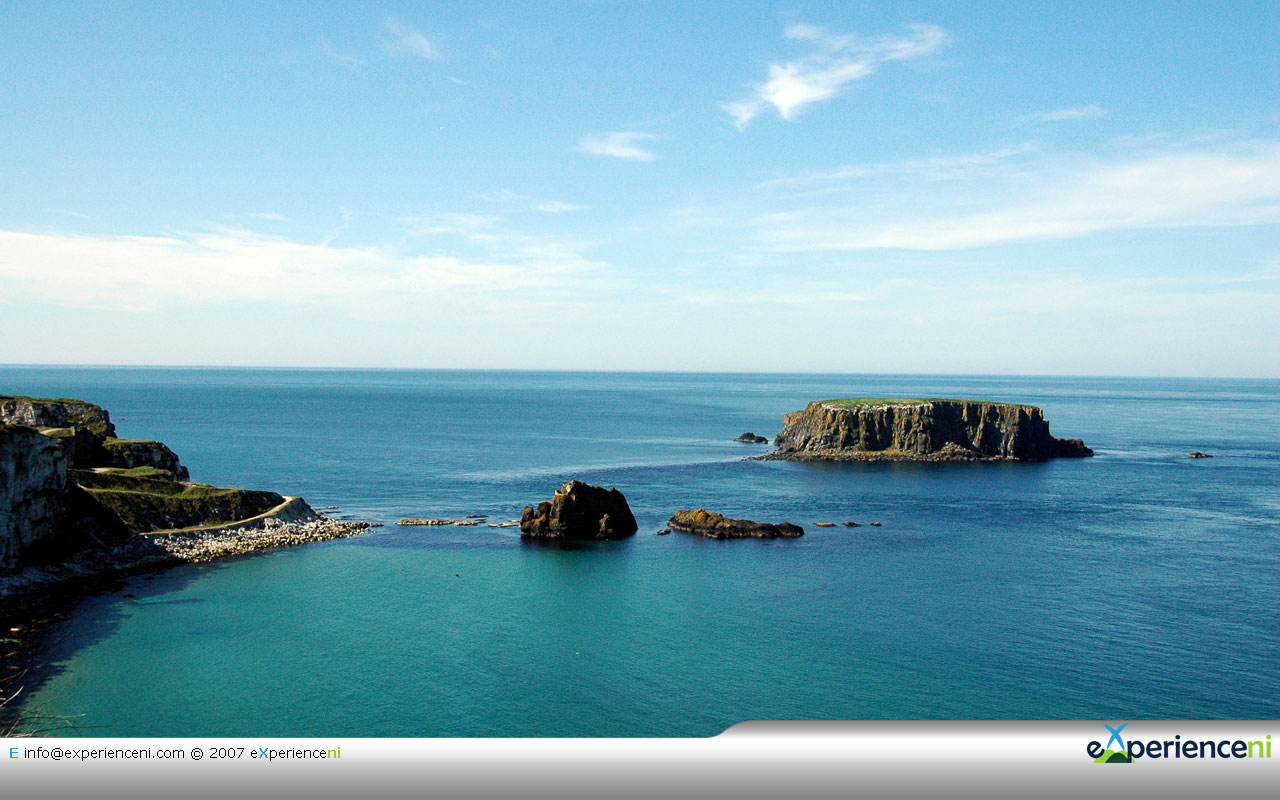
Task: Click the copyright symbol in the footer
Action: coord(197,753)
